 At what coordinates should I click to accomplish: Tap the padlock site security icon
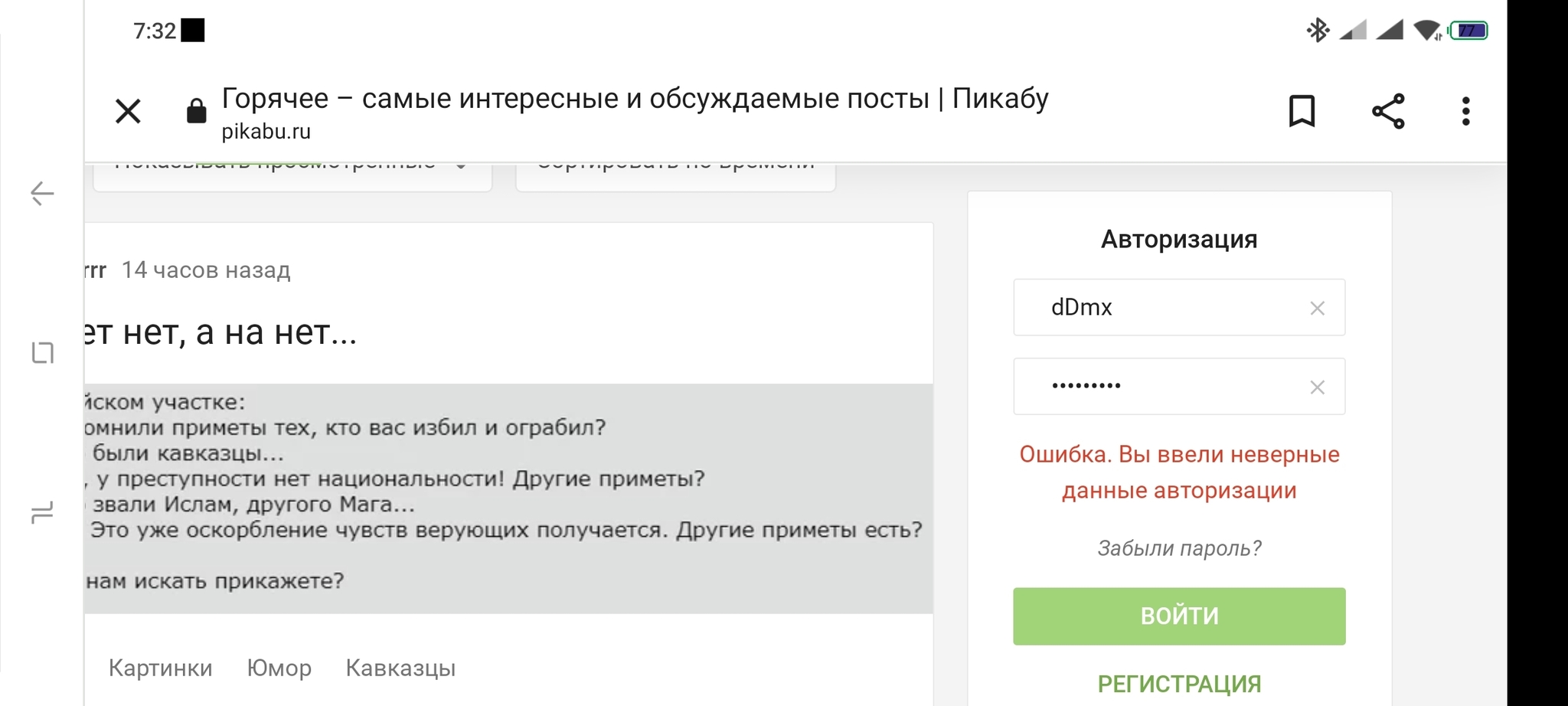[197, 111]
